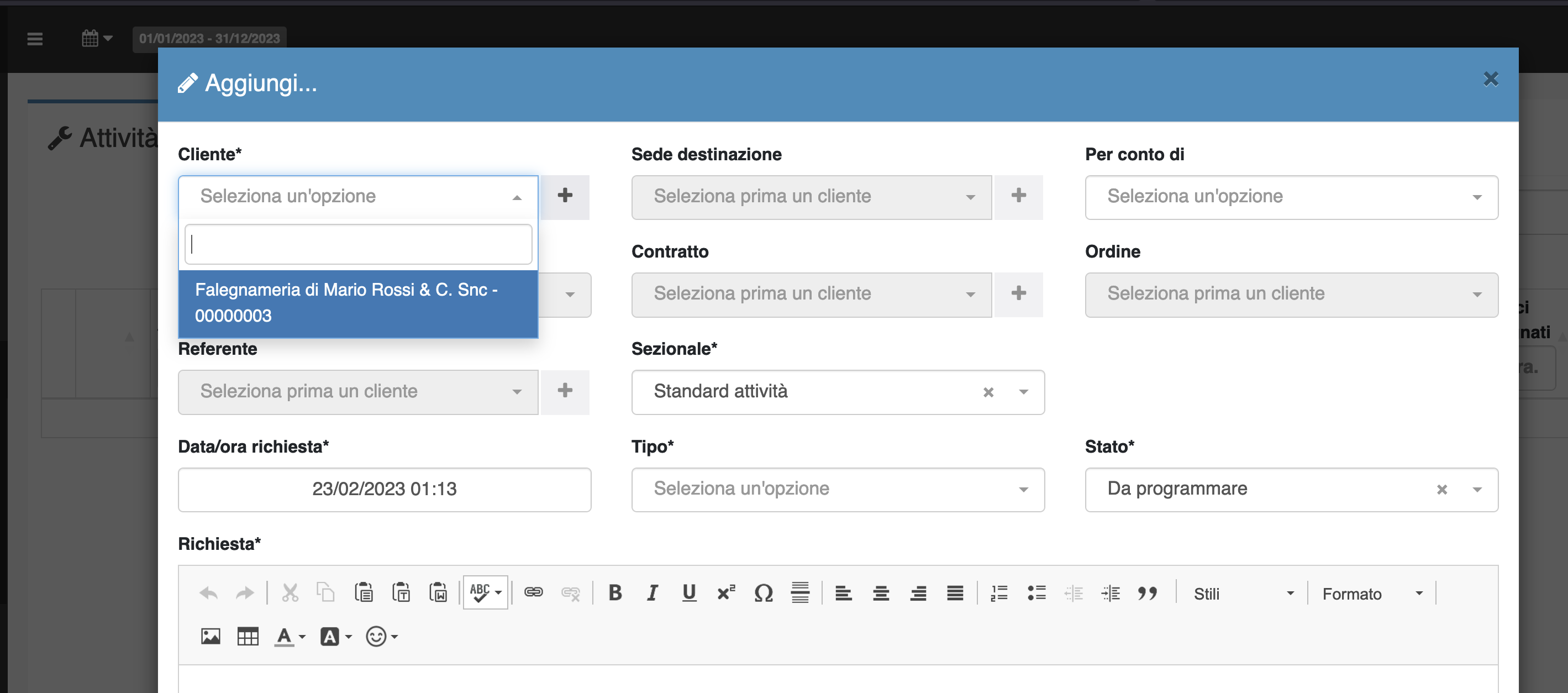Open the 'Per conto di' dropdown

tap(1291, 196)
